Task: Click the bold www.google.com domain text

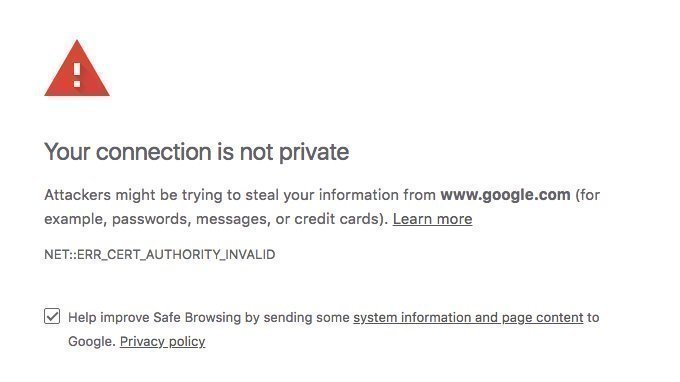Action: (x=505, y=195)
